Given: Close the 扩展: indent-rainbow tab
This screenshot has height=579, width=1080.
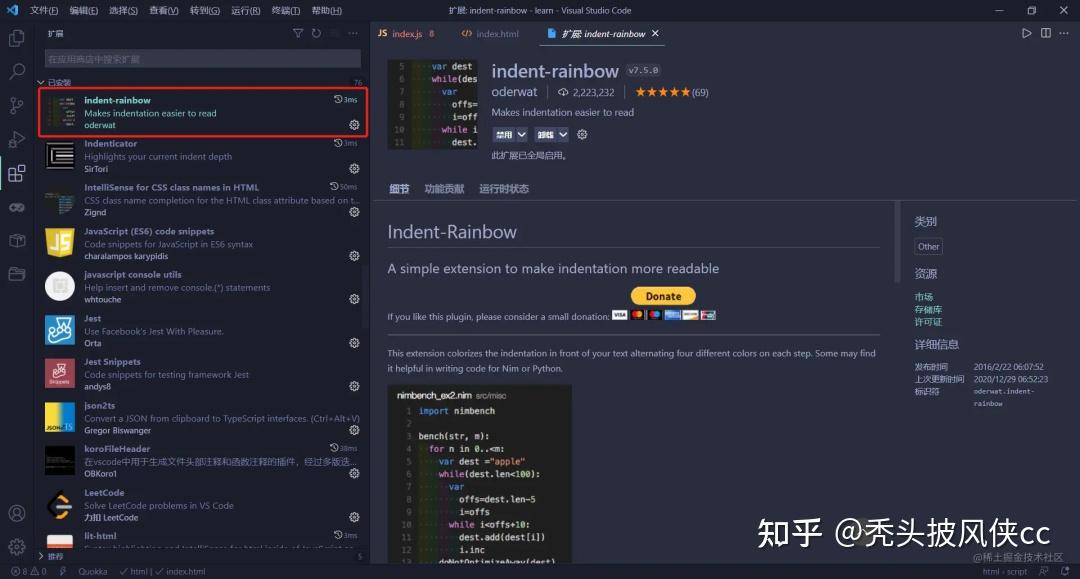Looking at the screenshot, I should [x=655, y=33].
